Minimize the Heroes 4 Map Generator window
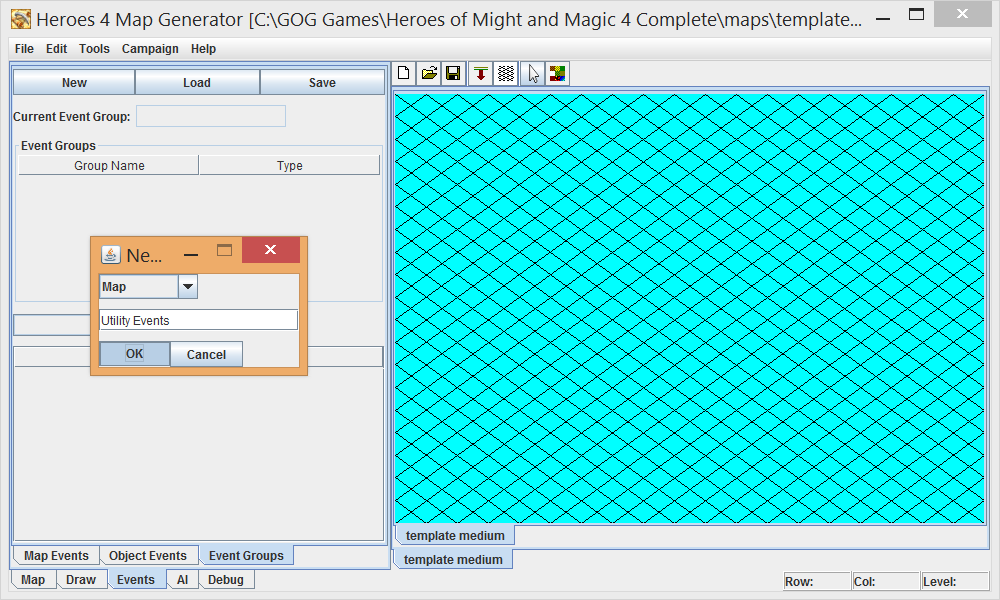1000x600 pixels. coord(883,18)
